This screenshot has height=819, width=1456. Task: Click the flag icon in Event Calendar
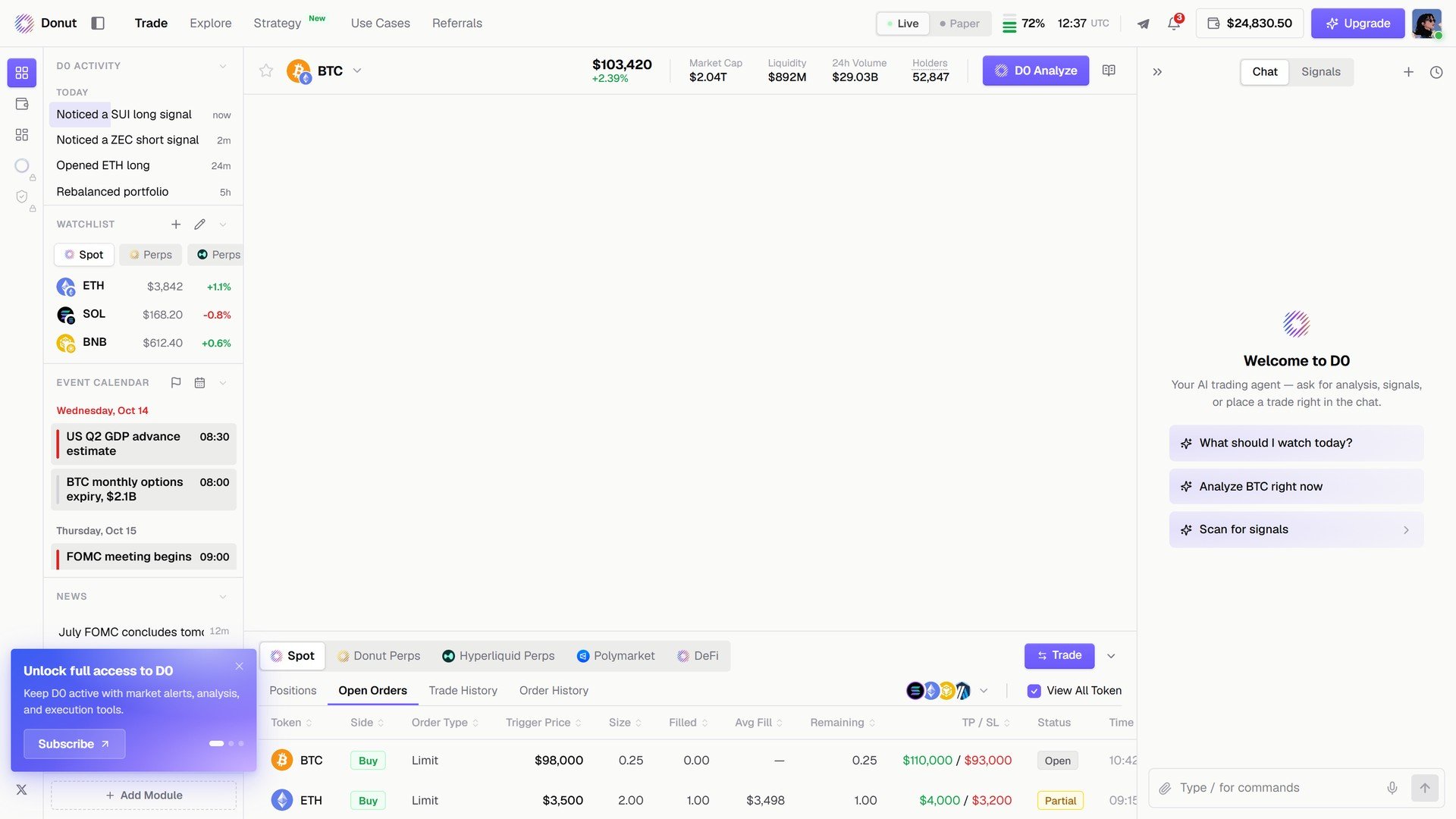click(176, 383)
